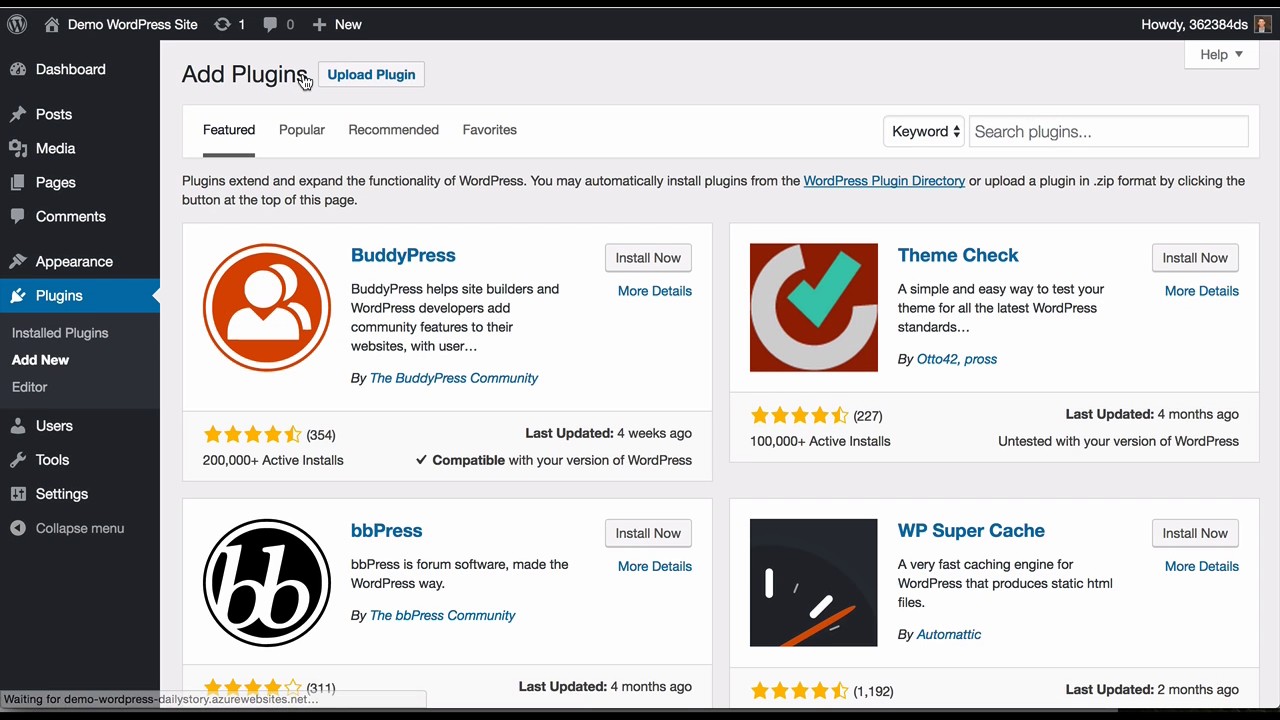This screenshot has width=1280, height=720.
Task: Install the BuddyPress plugin now
Action: pos(648,258)
